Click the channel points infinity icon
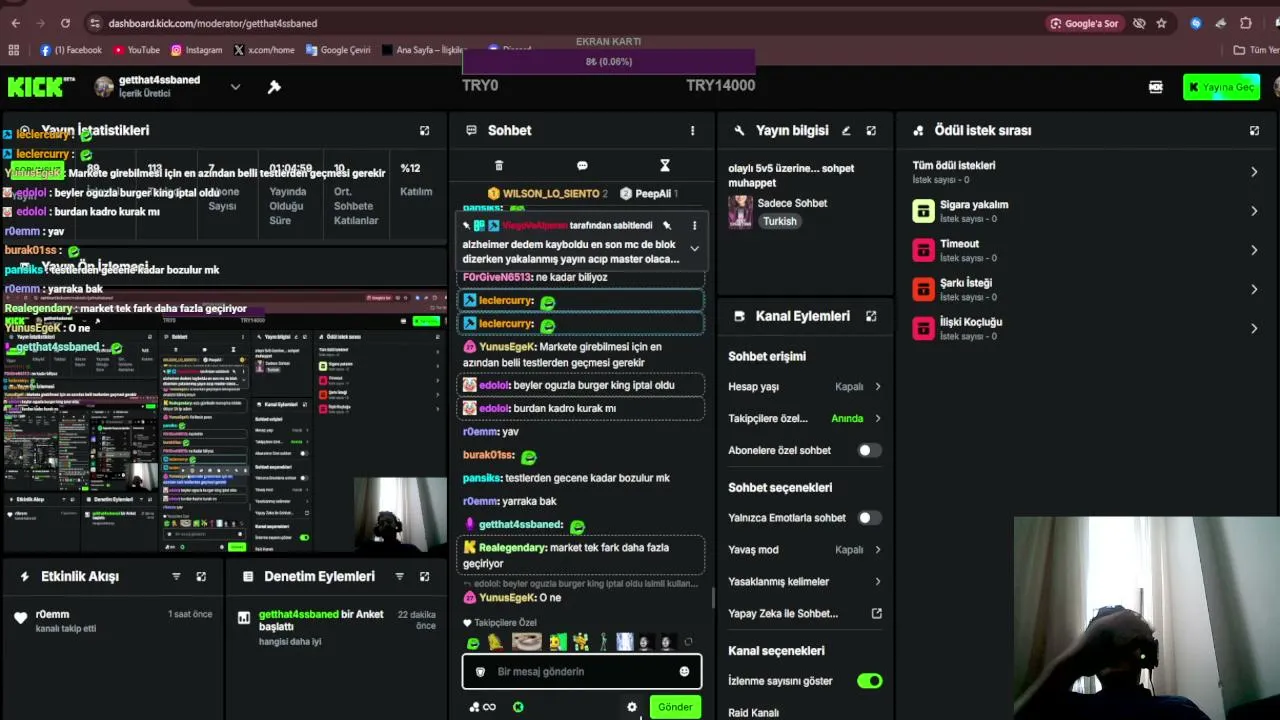1280x720 pixels. pyautogui.click(x=482, y=707)
